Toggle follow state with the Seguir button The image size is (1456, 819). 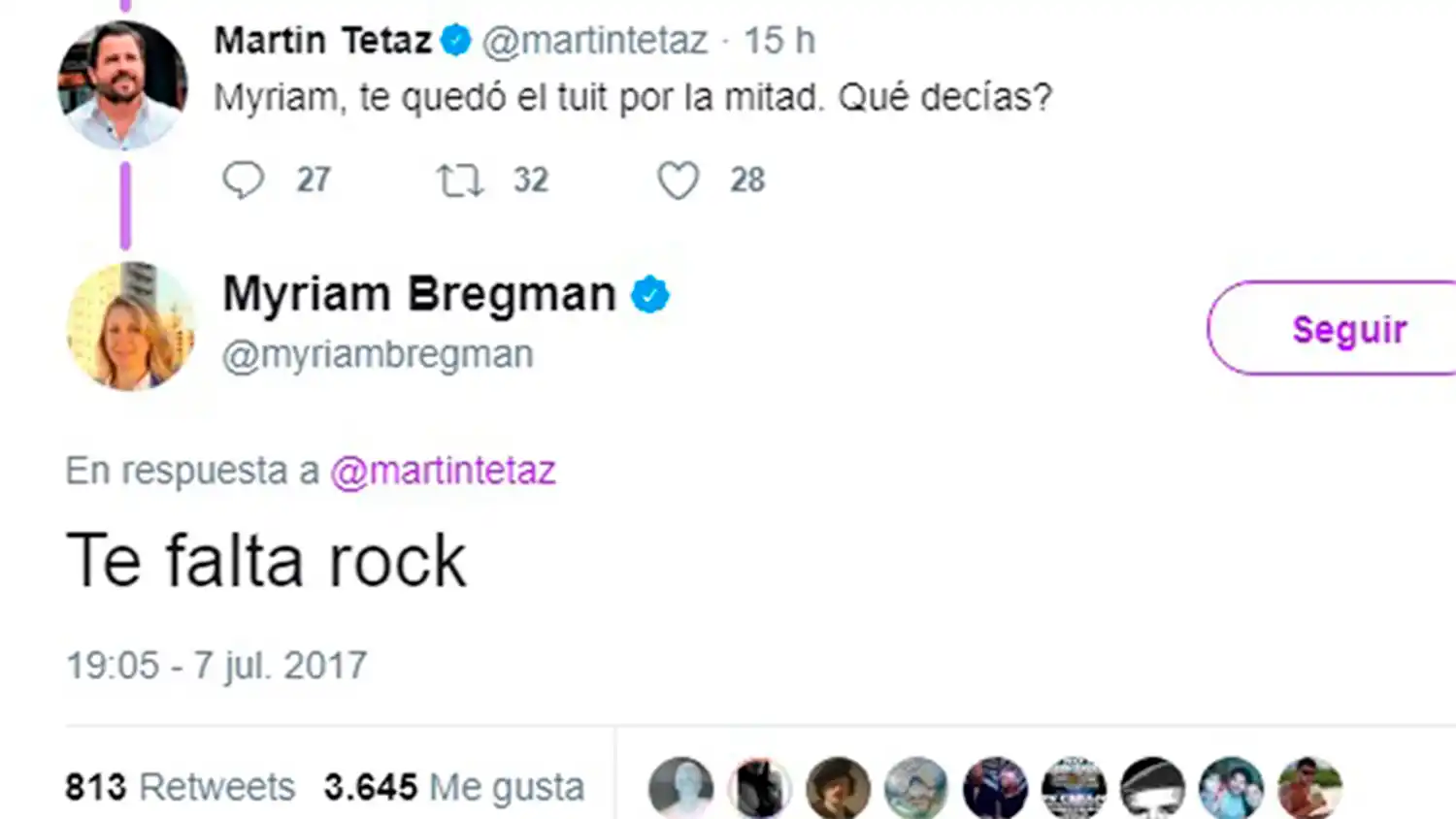(x=1348, y=329)
